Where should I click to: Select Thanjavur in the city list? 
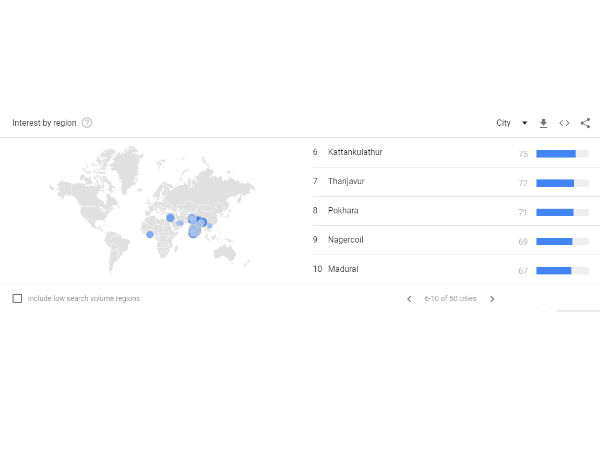(x=346, y=181)
